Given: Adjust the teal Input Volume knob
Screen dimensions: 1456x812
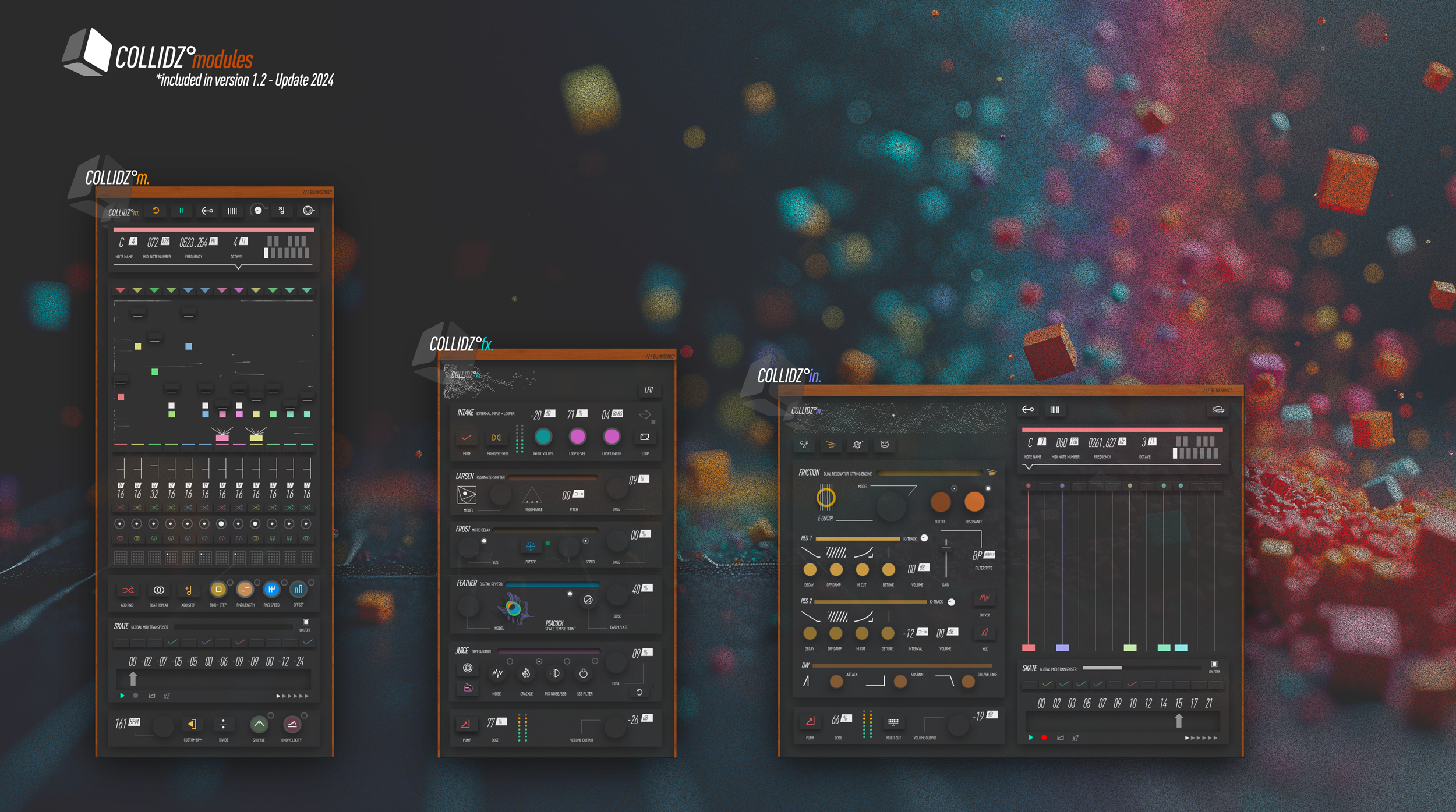Looking at the screenshot, I should pyautogui.click(x=543, y=437).
